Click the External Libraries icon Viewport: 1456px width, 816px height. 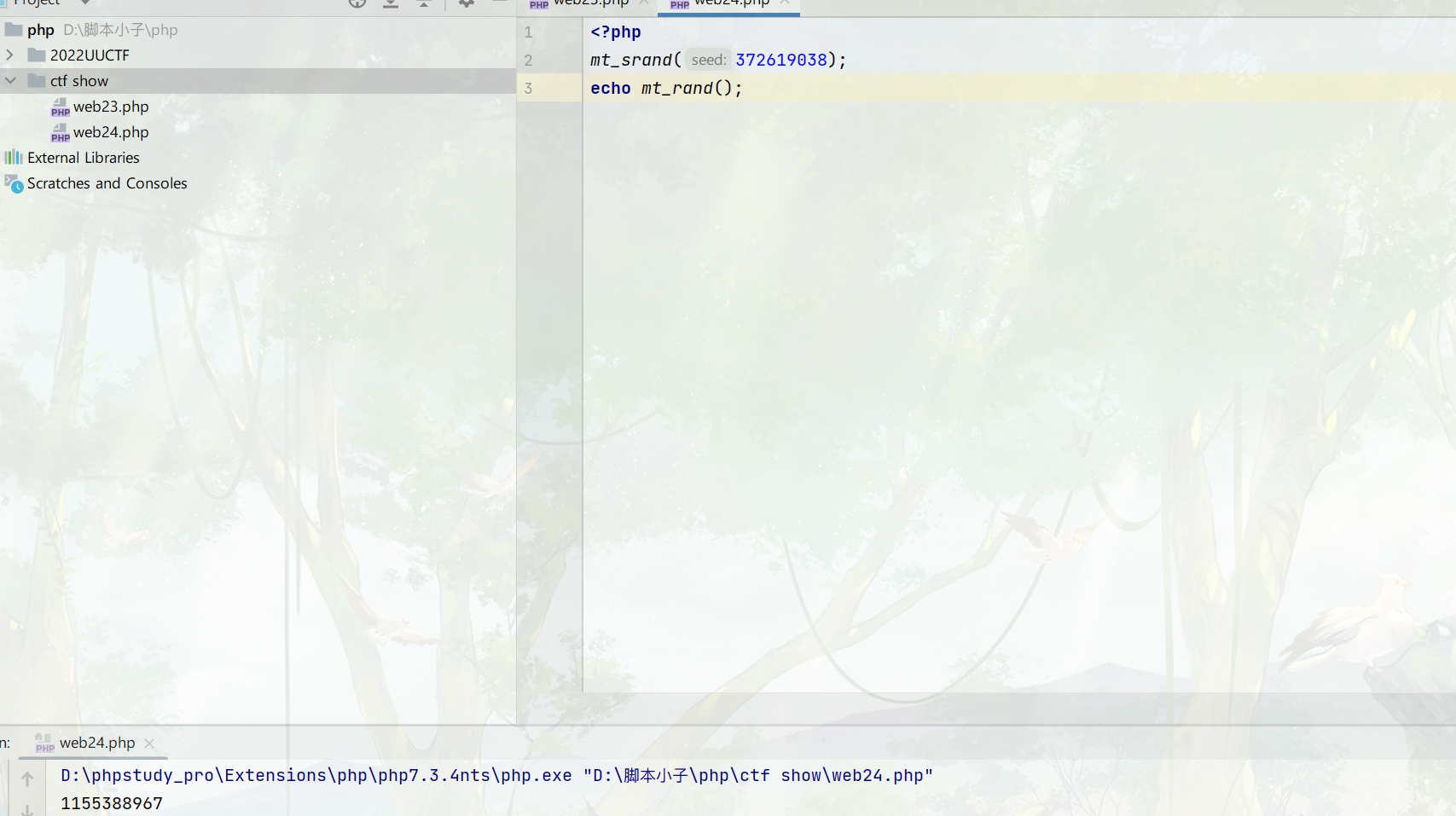(x=13, y=158)
